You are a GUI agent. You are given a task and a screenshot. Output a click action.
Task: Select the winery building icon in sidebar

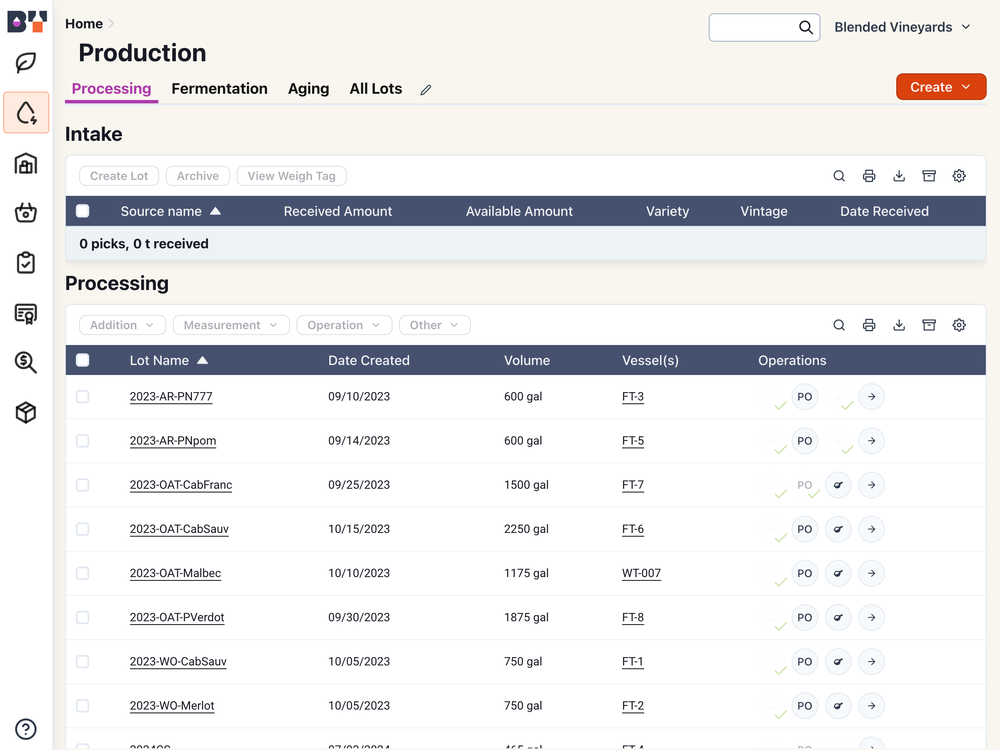tap(26, 163)
